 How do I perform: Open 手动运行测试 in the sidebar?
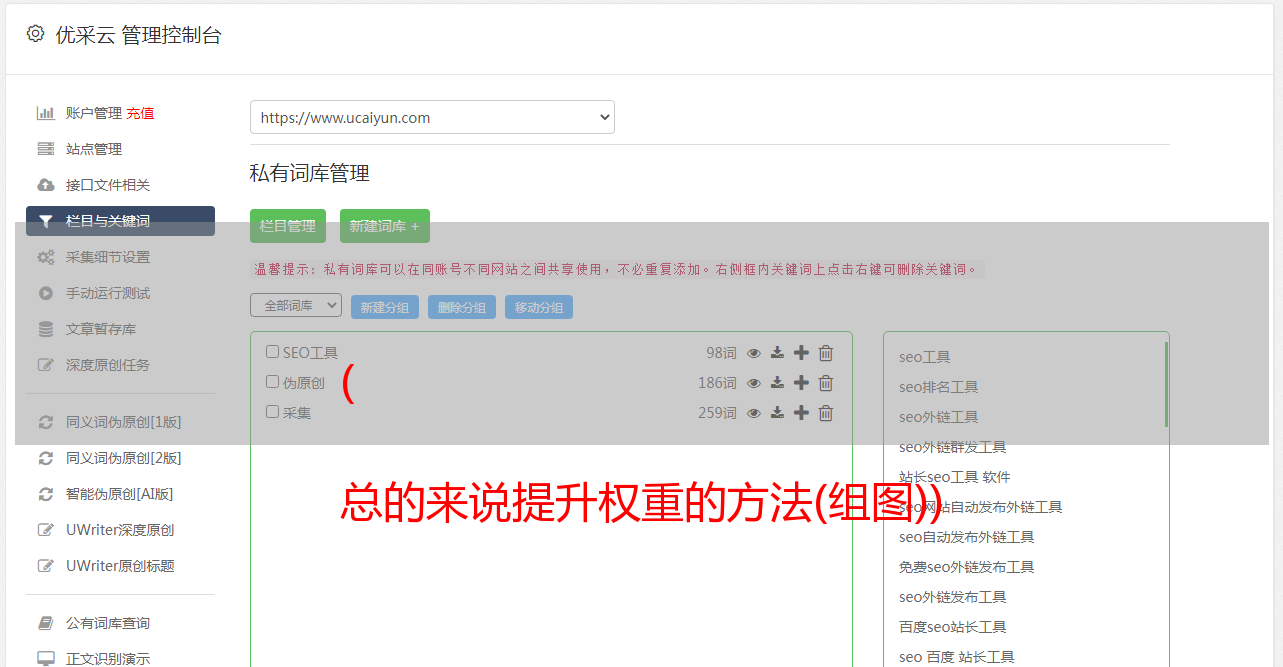(x=108, y=293)
